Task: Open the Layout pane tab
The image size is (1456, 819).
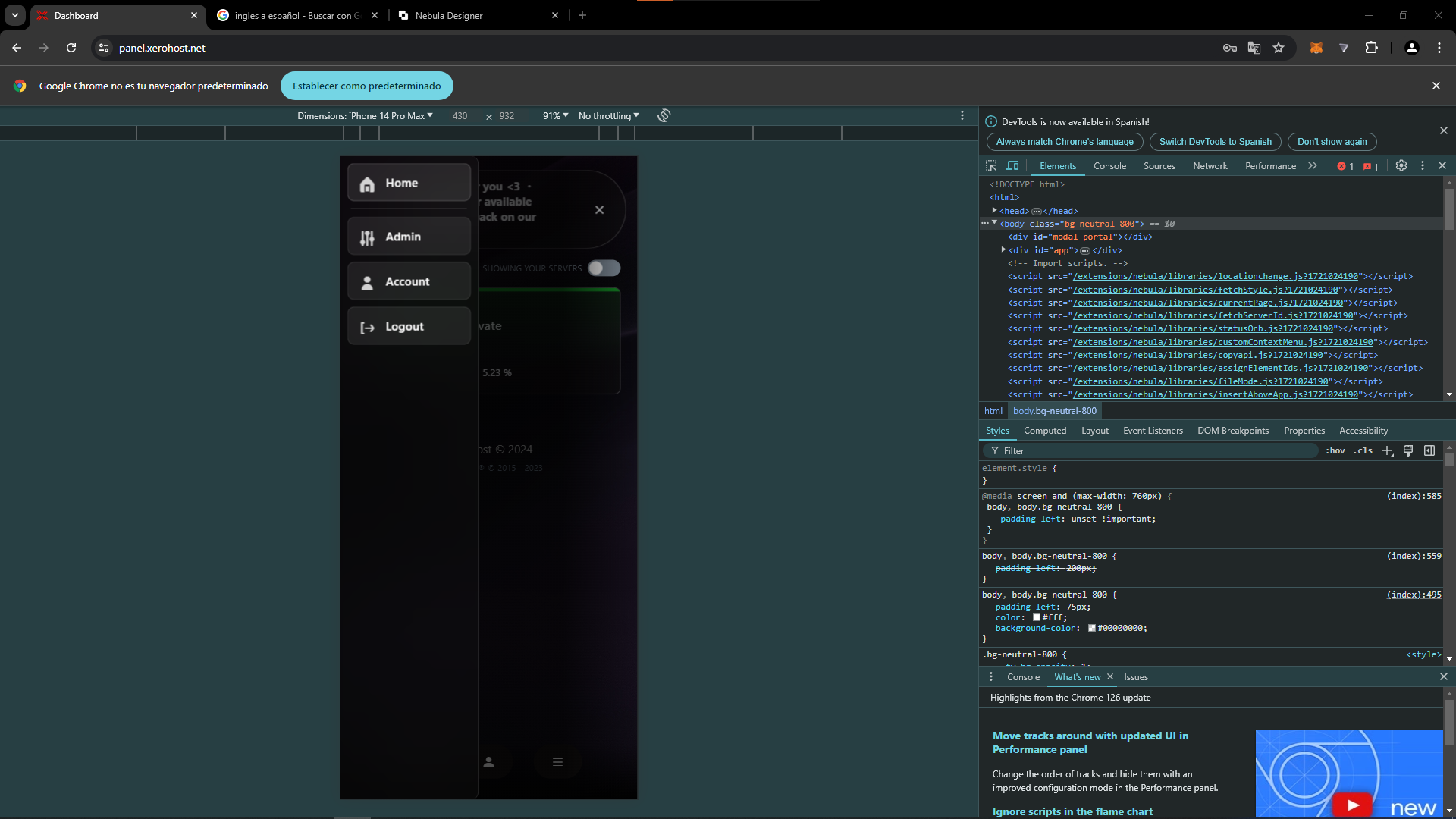Action: (x=1095, y=431)
